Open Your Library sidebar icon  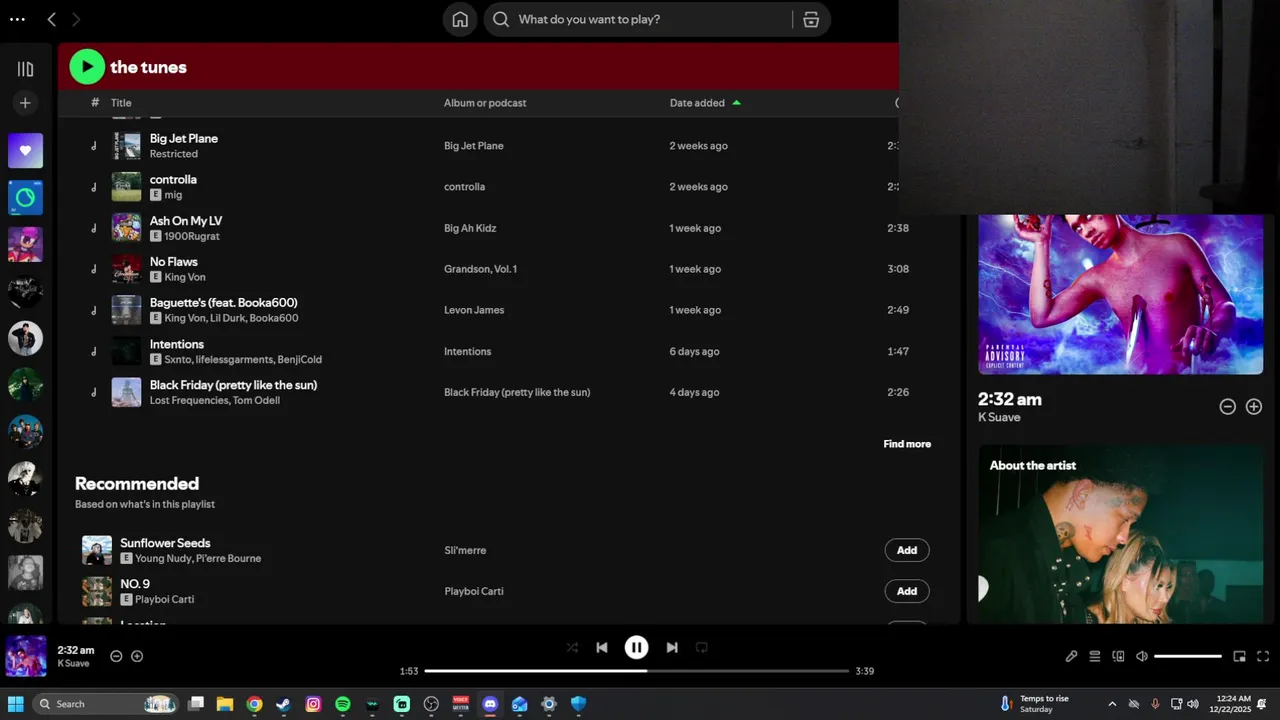pos(25,69)
